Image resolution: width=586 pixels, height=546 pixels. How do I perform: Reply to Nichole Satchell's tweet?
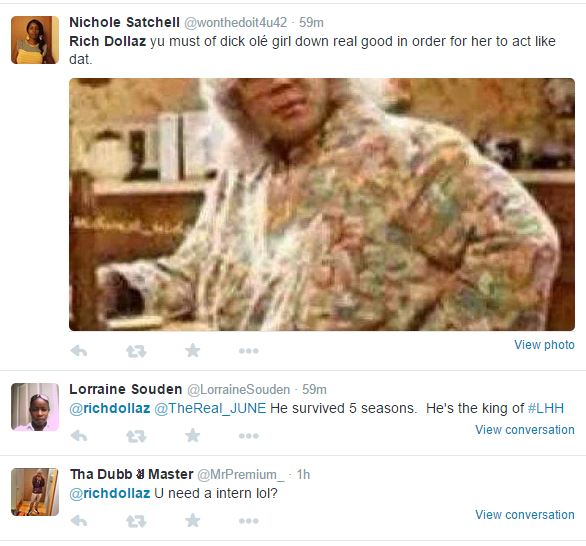click(79, 351)
